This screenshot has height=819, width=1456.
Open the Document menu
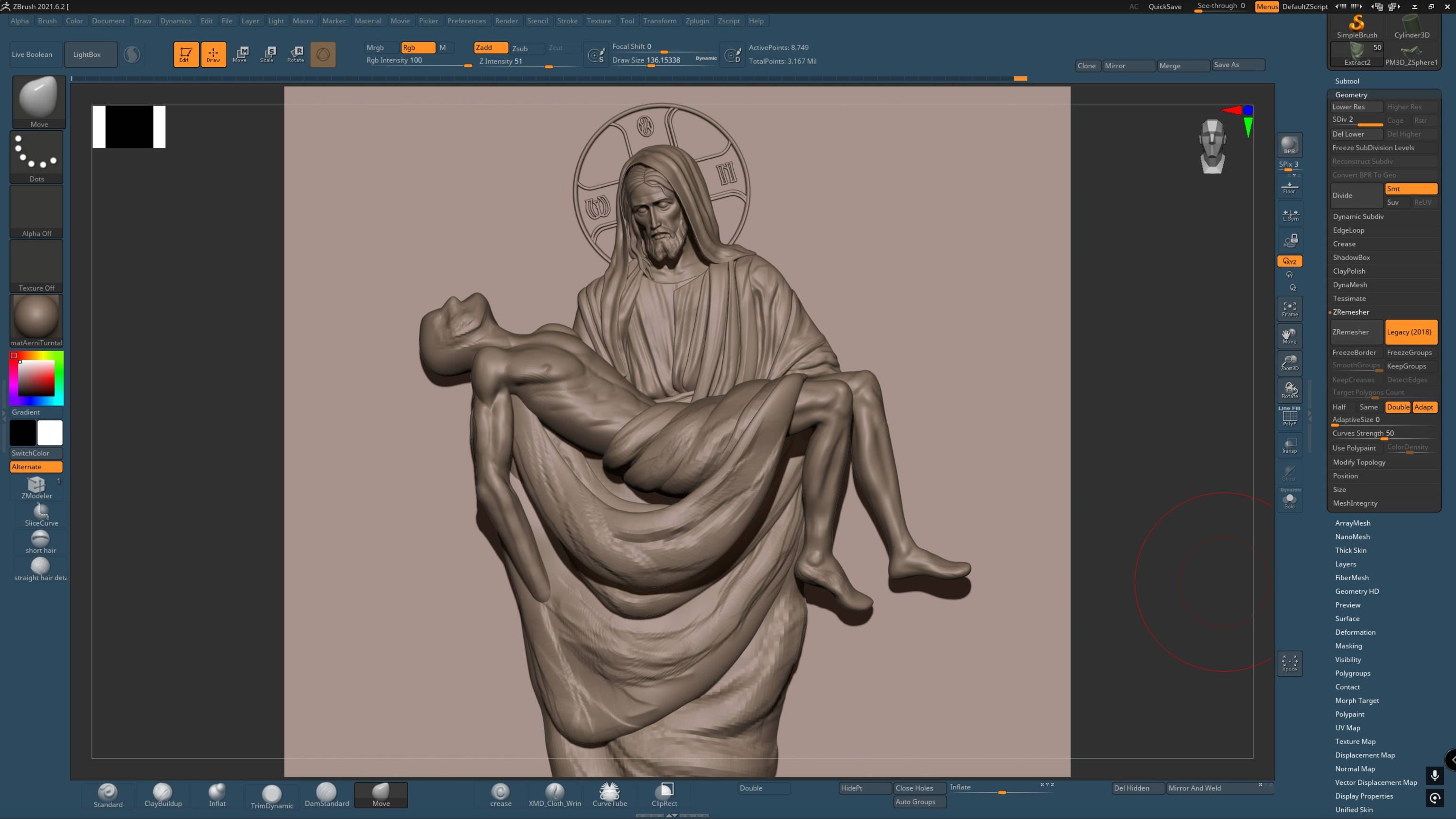click(x=109, y=21)
